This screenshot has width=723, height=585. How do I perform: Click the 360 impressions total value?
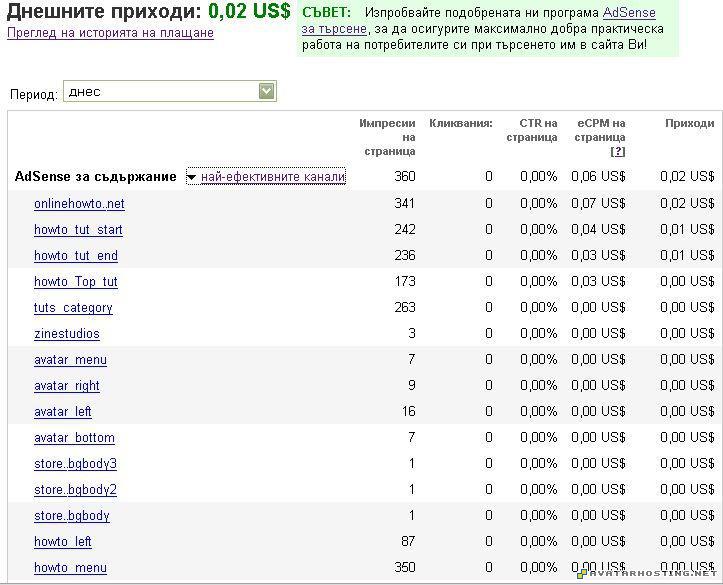click(405, 177)
